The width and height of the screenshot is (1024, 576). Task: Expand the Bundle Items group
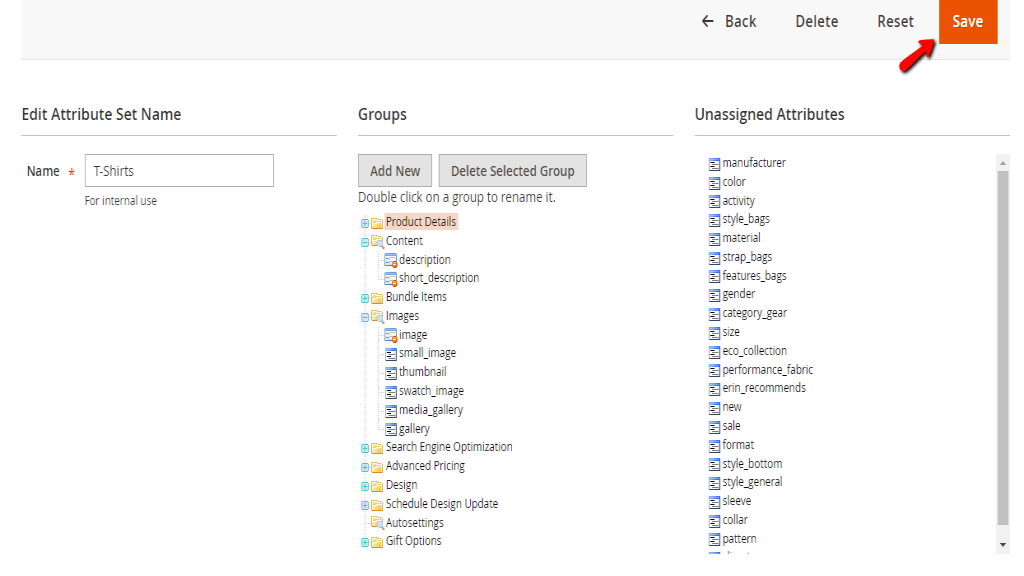click(365, 298)
